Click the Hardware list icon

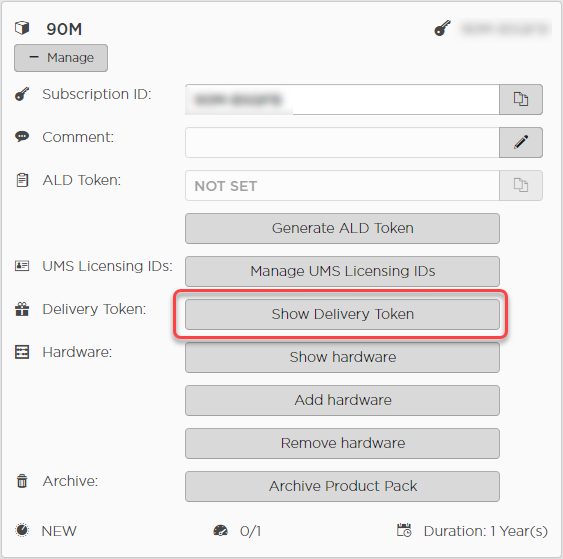pos(22,352)
